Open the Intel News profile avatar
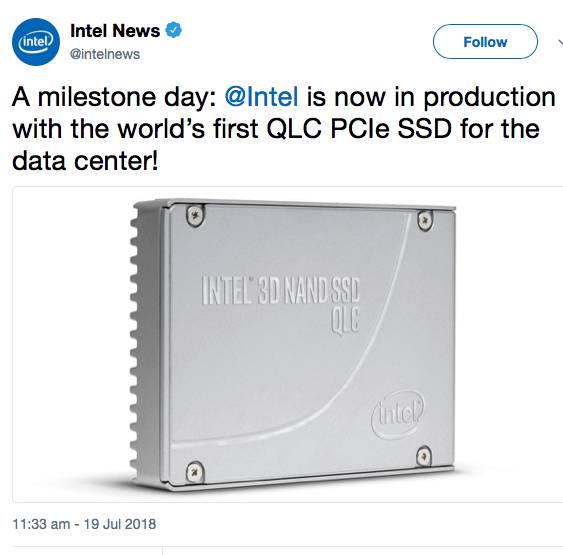This screenshot has height=555, width=563. pyautogui.click(x=36, y=42)
